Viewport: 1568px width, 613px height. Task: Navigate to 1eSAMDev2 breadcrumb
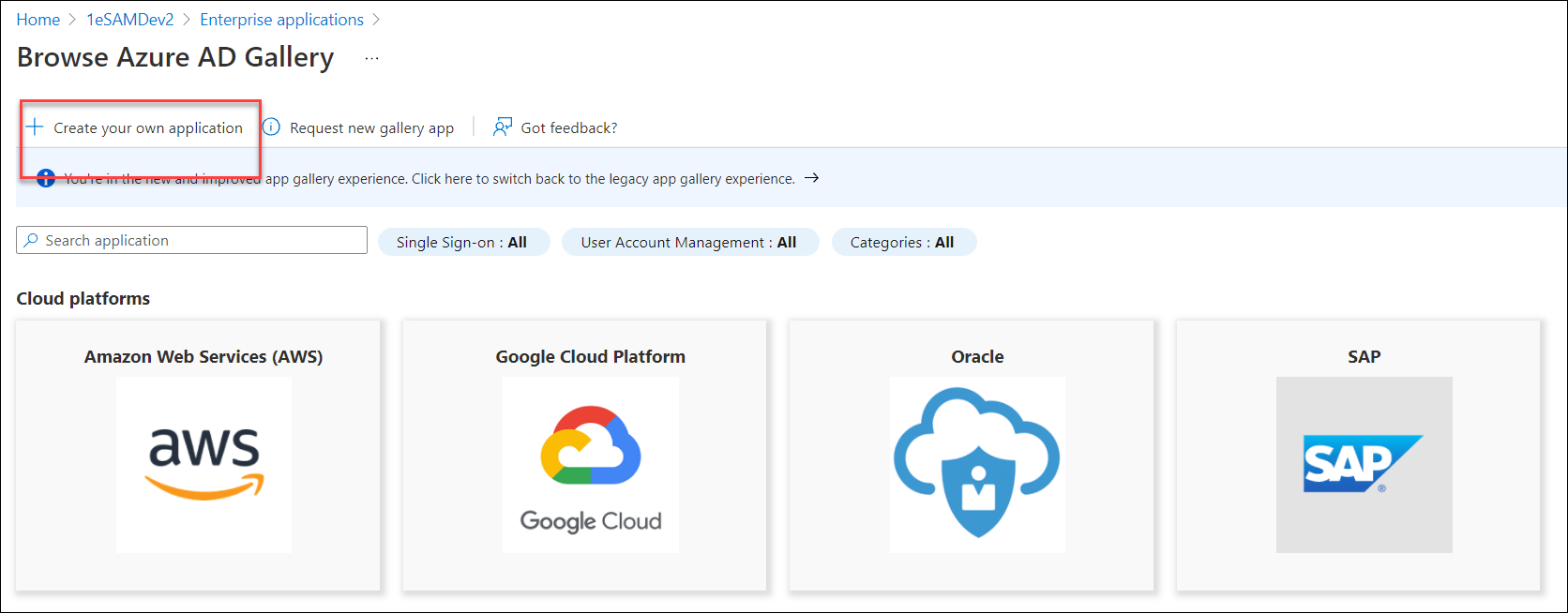click(x=130, y=20)
